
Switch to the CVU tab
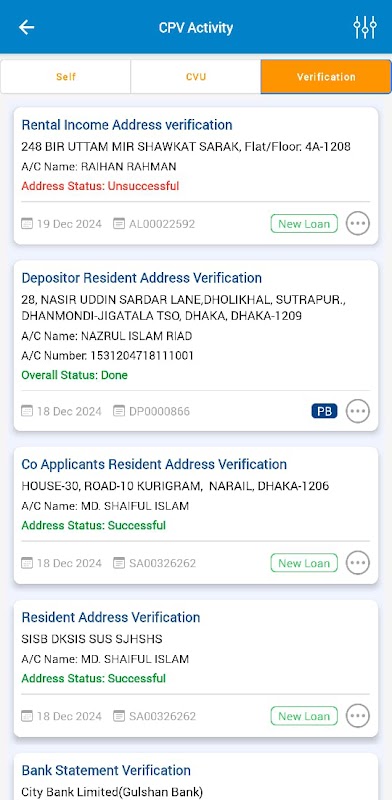click(x=196, y=77)
